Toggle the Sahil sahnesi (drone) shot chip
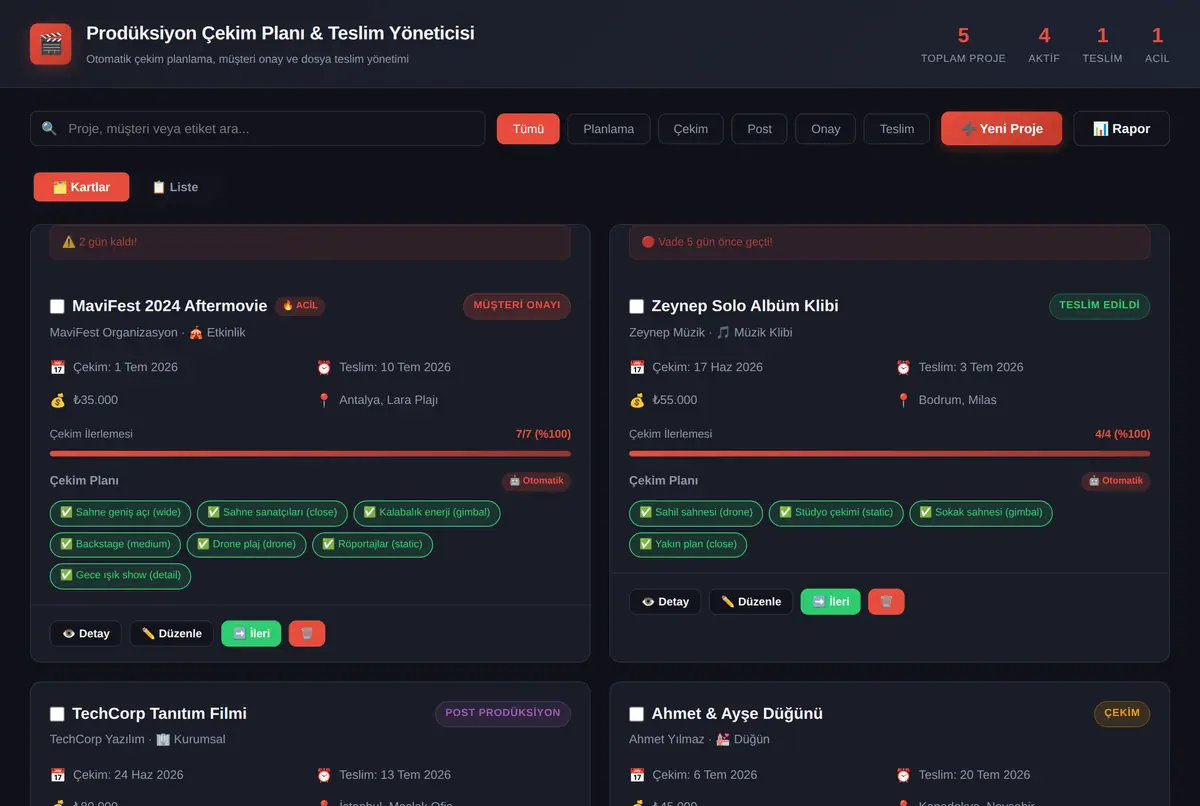Viewport: 1200px width, 806px height. pos(696,513)
